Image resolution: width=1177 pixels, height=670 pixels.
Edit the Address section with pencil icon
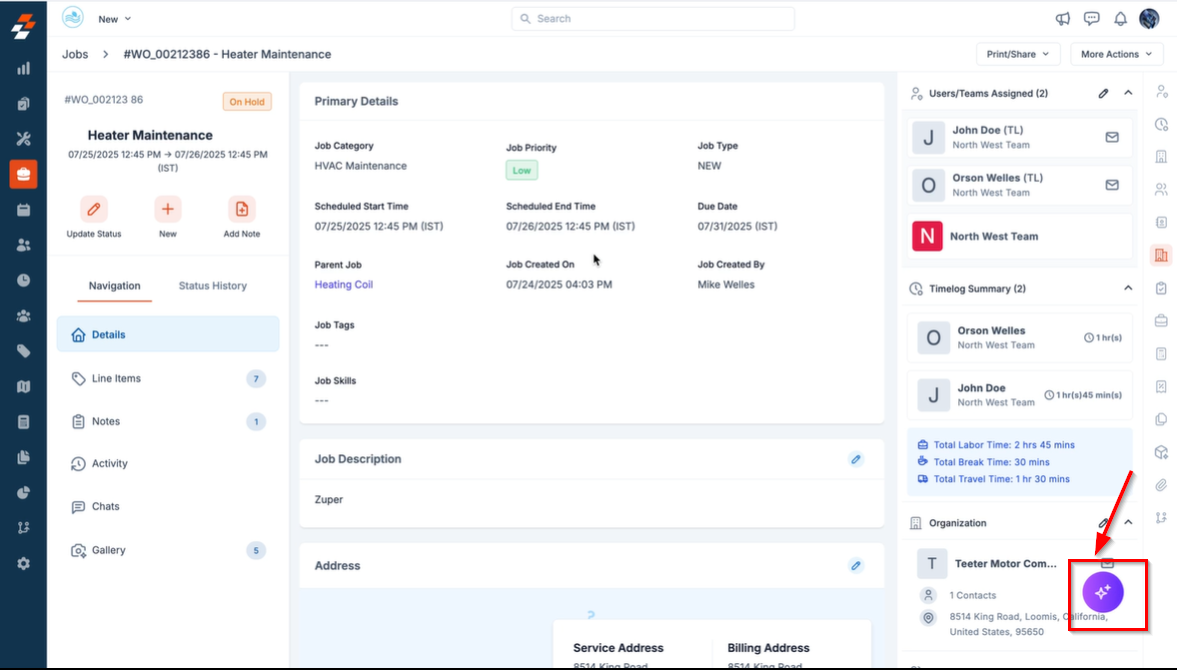856,566
